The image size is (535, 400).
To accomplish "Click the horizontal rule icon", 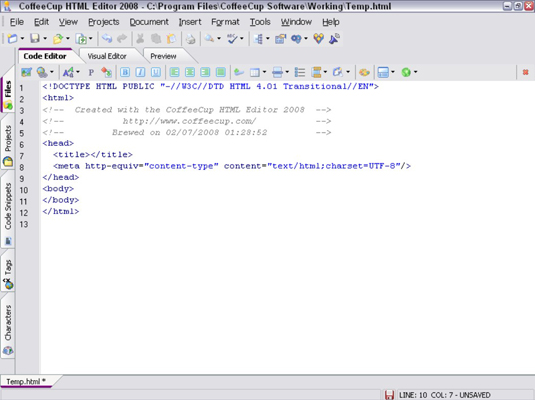I will click(277, 72).
